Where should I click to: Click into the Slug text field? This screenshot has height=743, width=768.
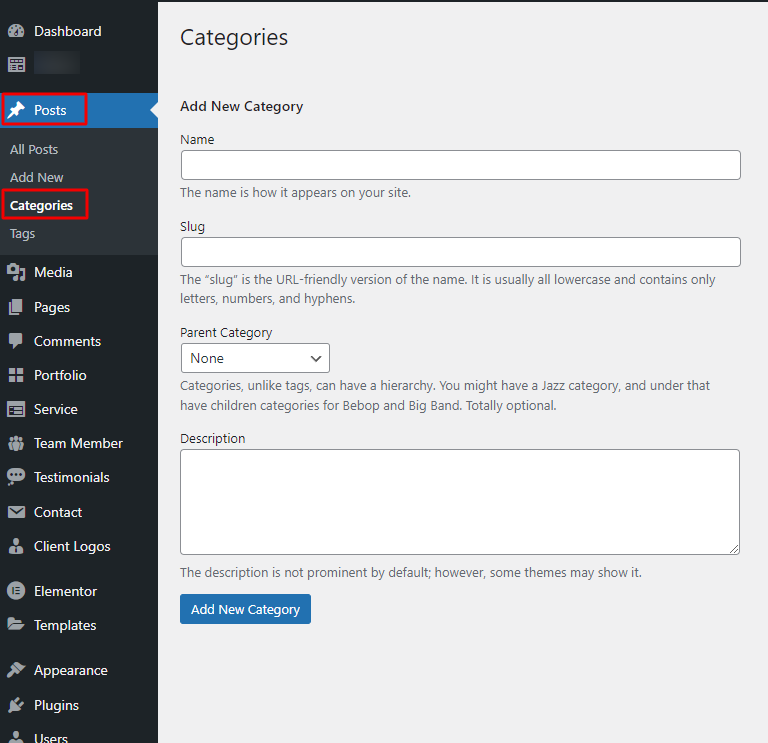(460, 252)
